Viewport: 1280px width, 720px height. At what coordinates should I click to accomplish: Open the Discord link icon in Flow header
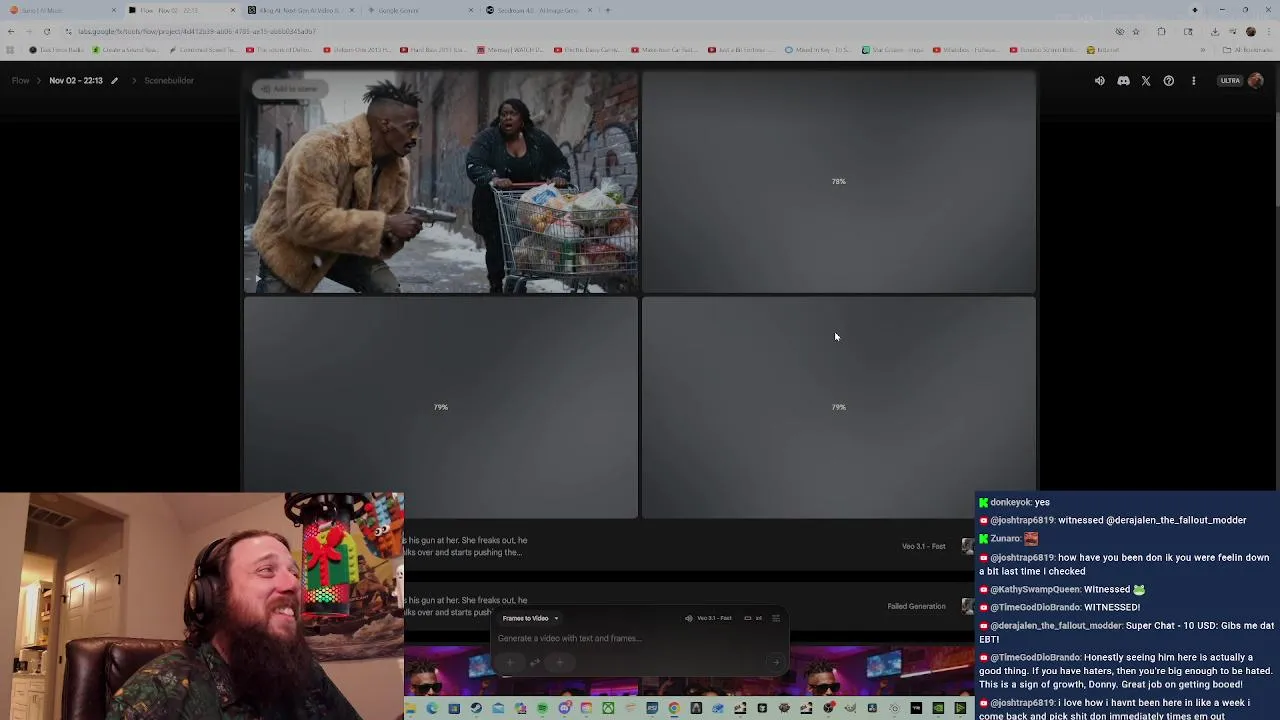coord(1123,81)
